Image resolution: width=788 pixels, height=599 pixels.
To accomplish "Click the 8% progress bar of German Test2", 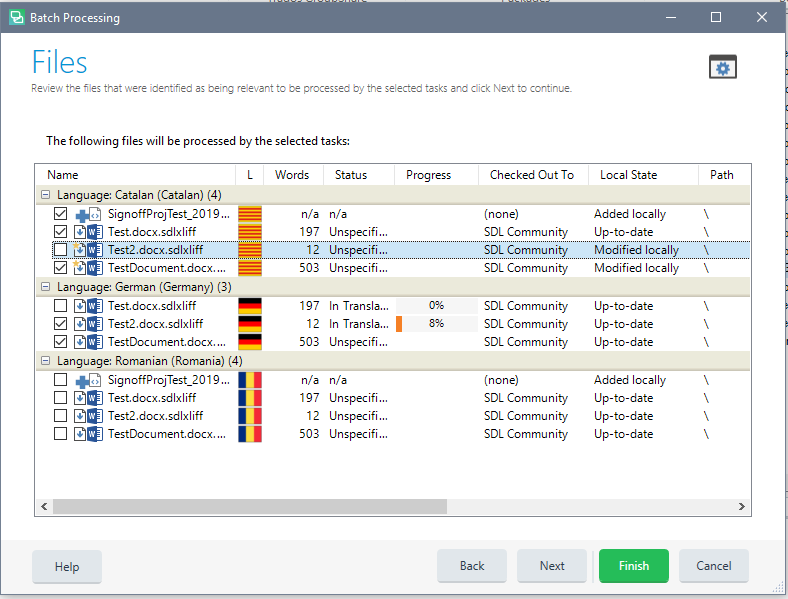I will pyautogui.click(x=436, y=324).
